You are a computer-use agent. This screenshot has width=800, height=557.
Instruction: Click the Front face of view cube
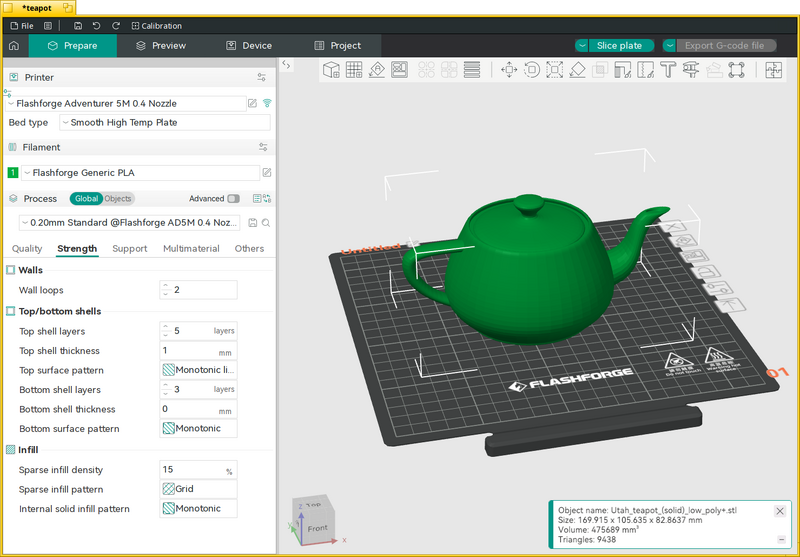[317, 529]
